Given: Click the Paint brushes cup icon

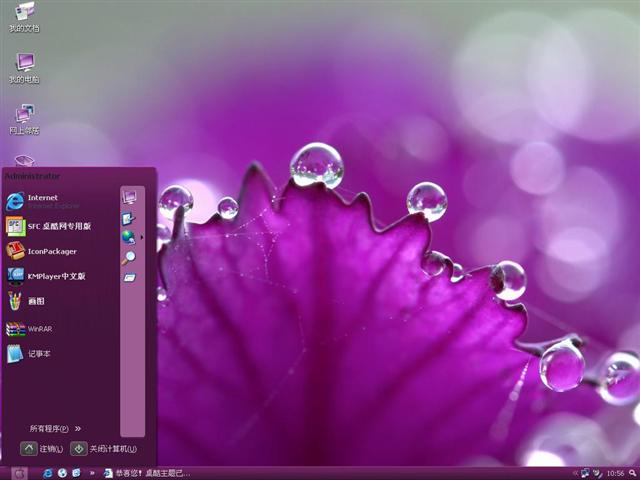Looking at the screenshot, I should point(15,301).
